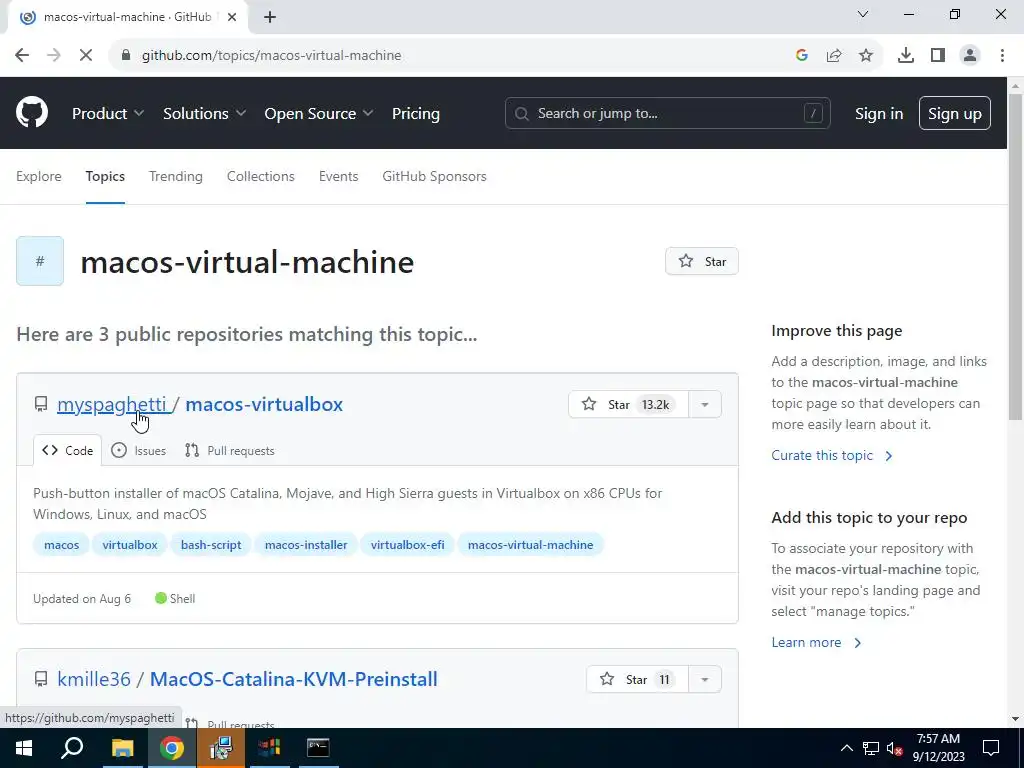Image resolution: width=1024 pixels, height=768 pixels.
Task: Open the Issues tab of macos-virtualbox
Action: point(138,451)
